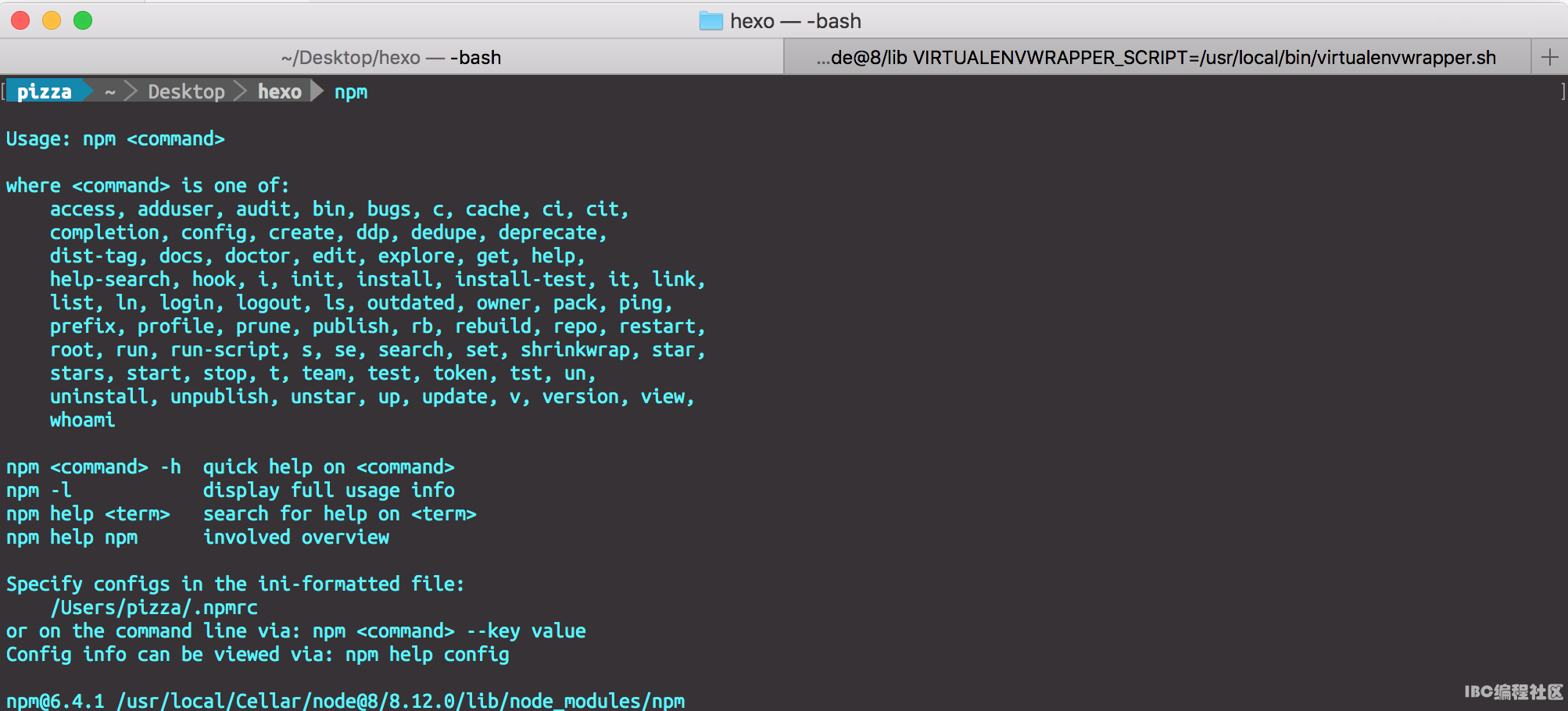1568x711 pixels.
Task: Click the hexo folder icon in title bar
Action: (711, 21)
